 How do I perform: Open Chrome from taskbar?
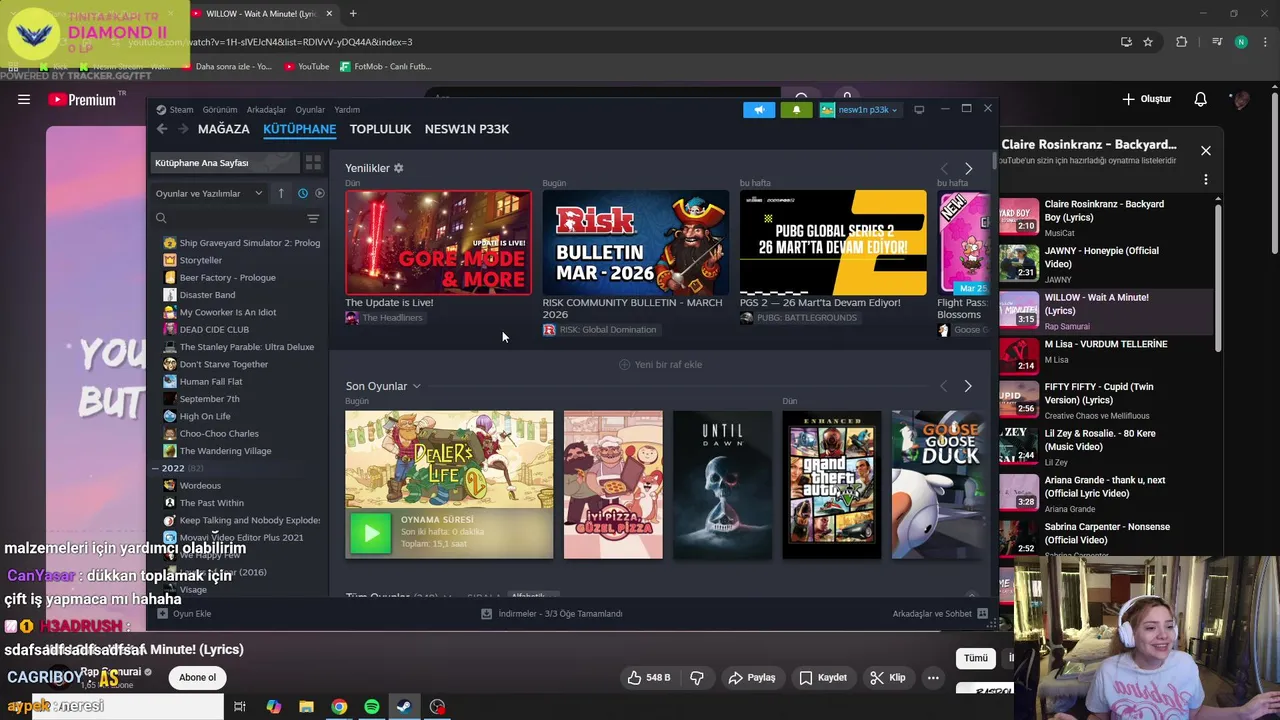339,707
